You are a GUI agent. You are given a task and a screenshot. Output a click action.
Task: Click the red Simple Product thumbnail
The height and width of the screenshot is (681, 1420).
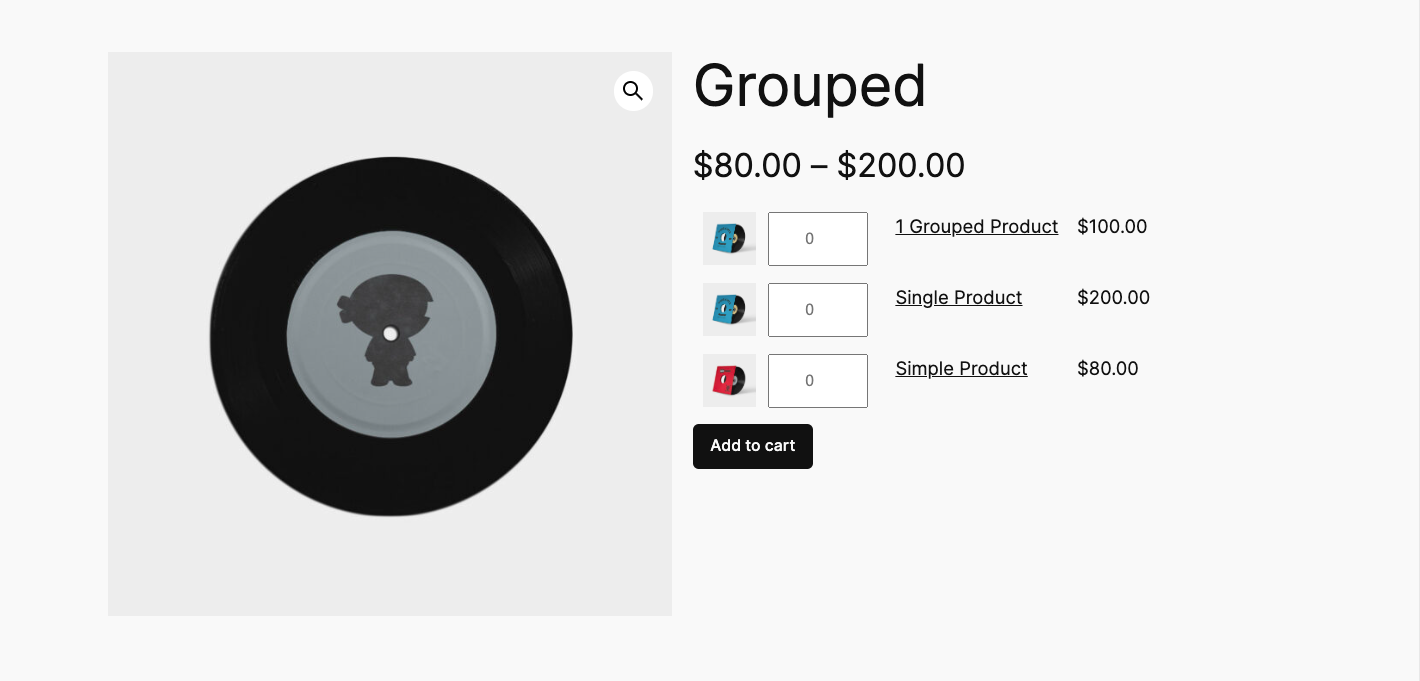[729, 380]
